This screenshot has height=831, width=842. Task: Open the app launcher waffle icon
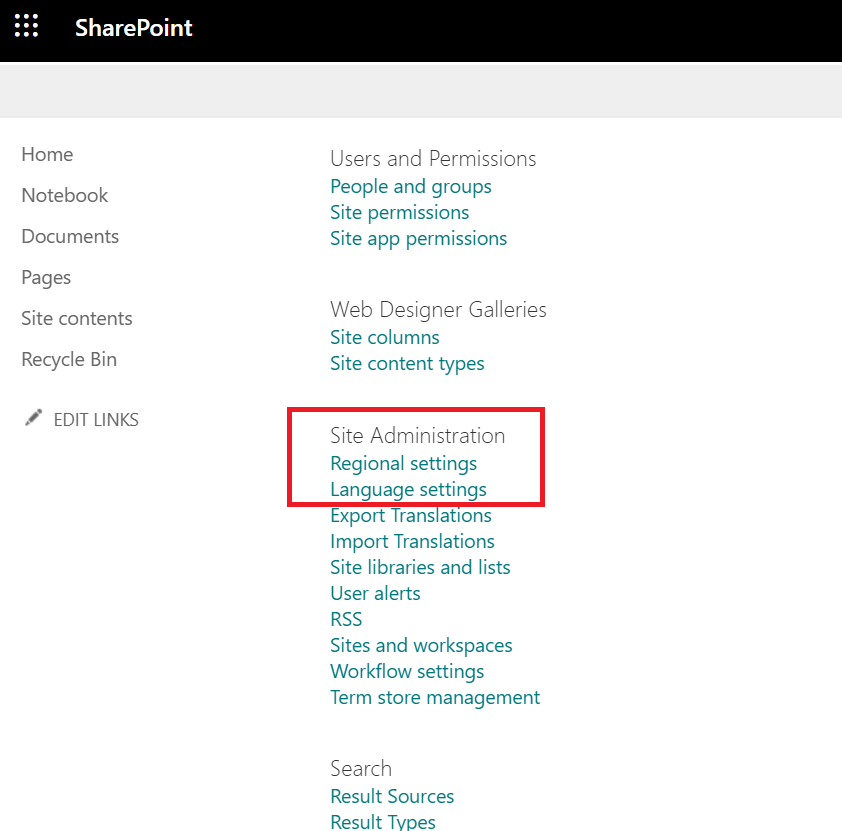pyautogui.click(x=26, y=26)
